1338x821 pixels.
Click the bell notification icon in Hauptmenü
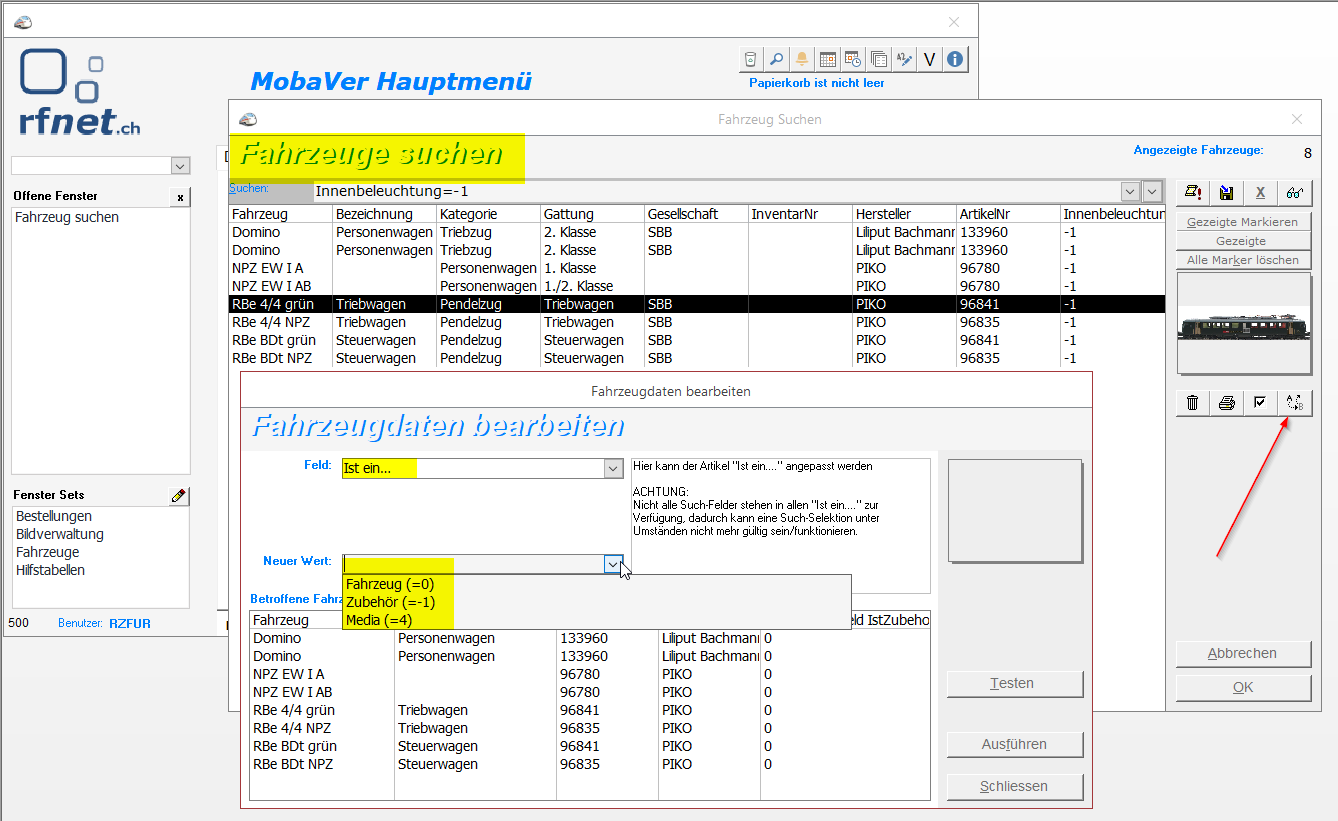[802, 59]
